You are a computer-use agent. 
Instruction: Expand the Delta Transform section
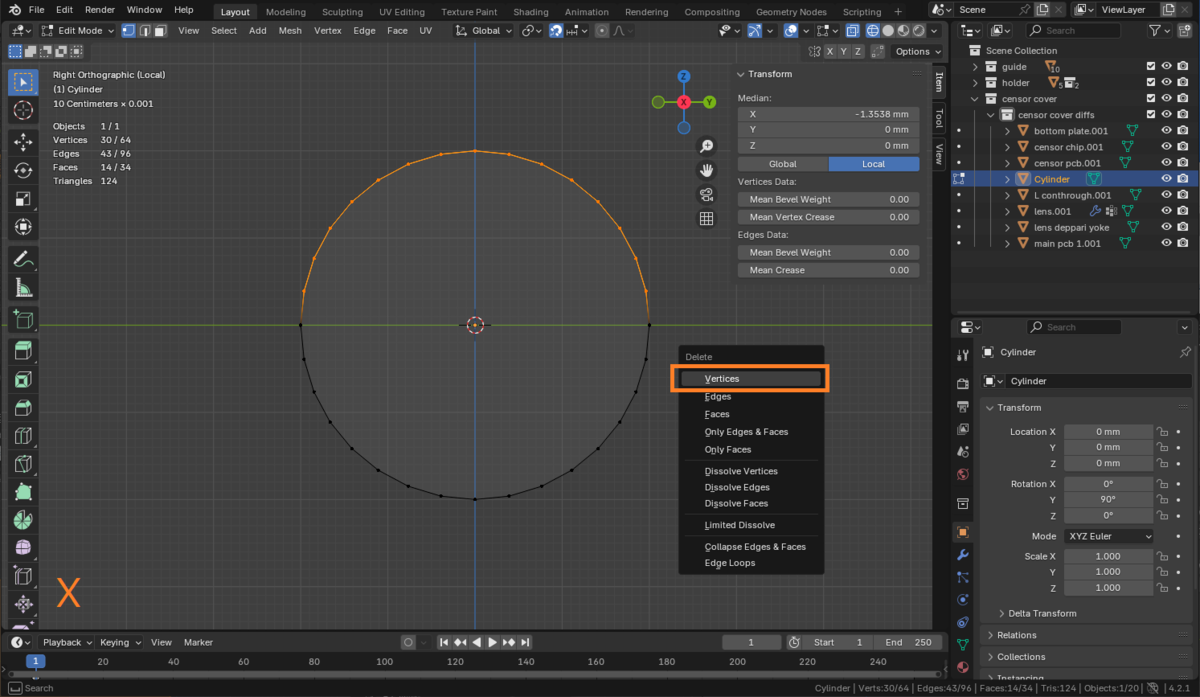point(1042,613)
